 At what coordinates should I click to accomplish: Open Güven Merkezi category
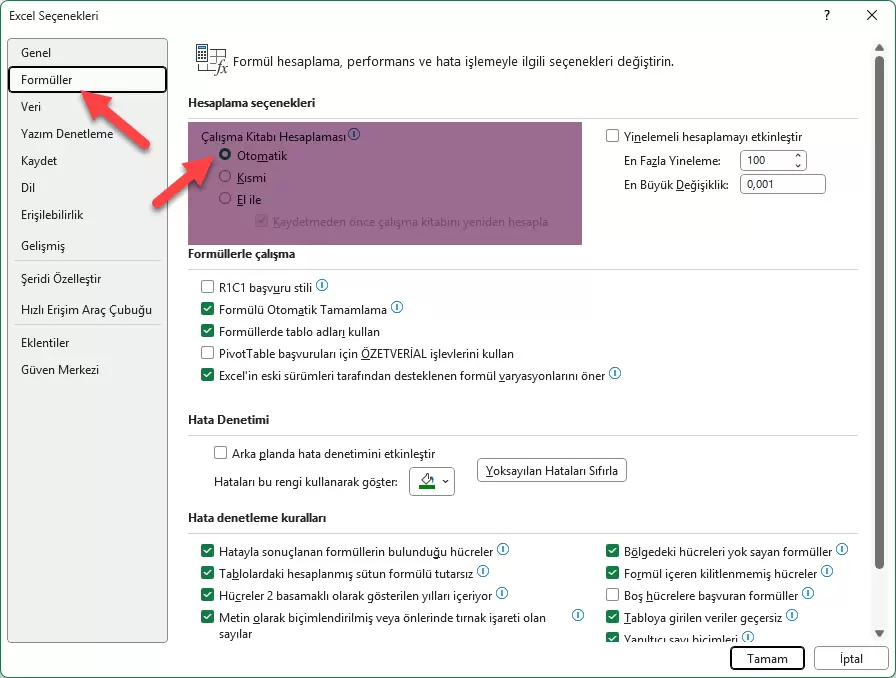coord(87,369)
